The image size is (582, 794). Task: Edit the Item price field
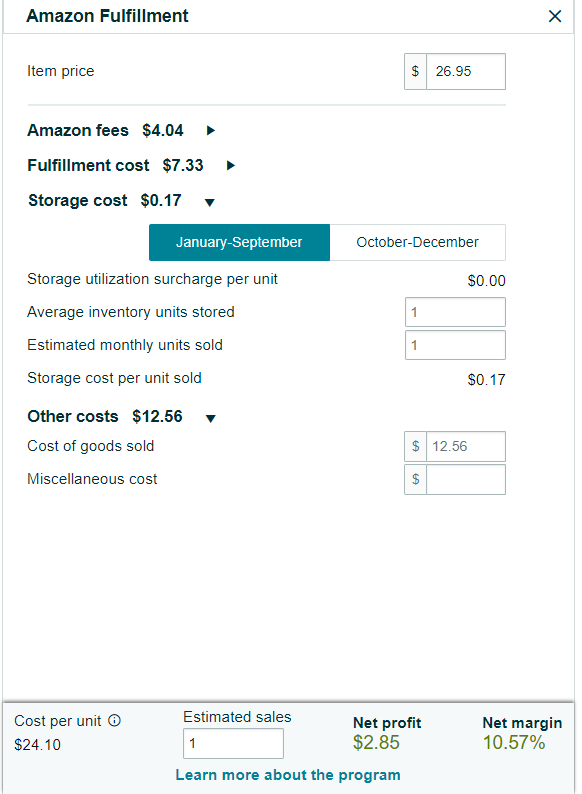coord(465,71)
